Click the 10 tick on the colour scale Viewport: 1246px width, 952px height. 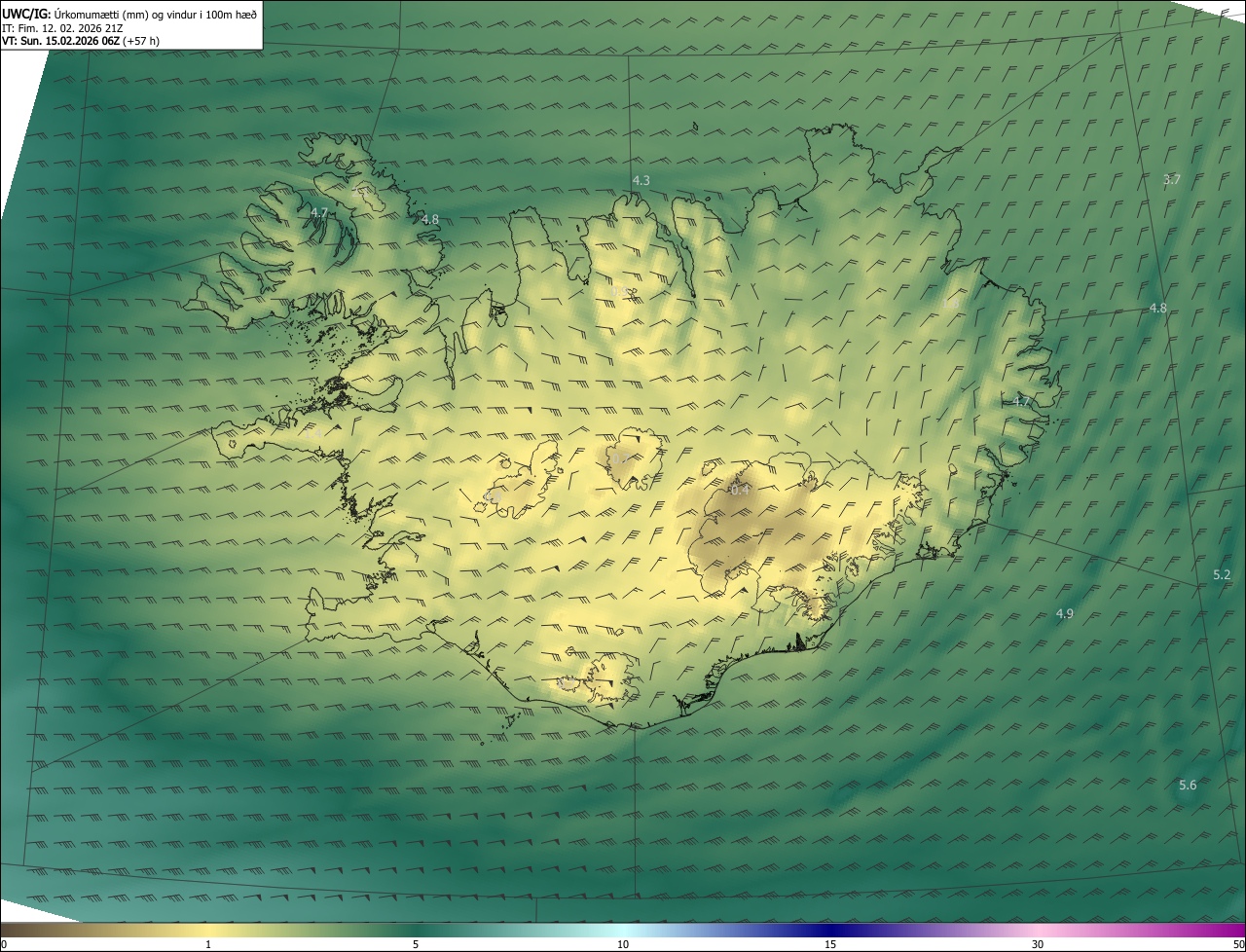(x=623, y=944)
